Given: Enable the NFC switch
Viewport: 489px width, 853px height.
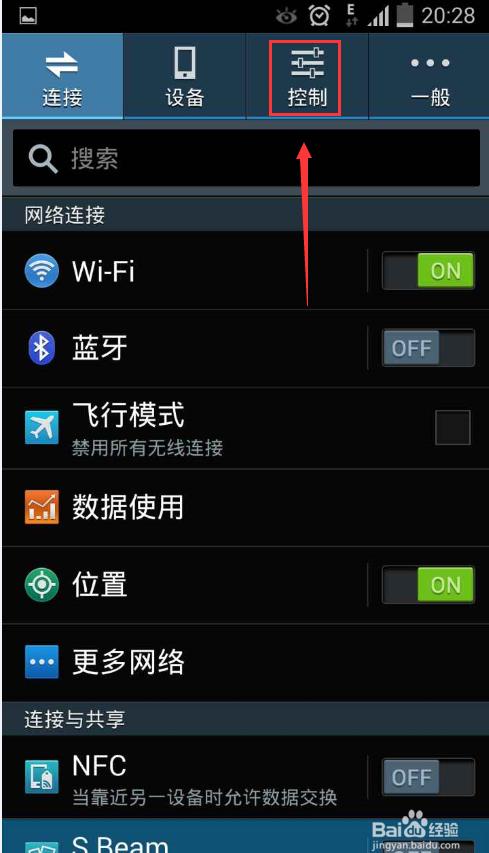Looking at the screenshot, I should pyautogui.click(x=428, y=777).
